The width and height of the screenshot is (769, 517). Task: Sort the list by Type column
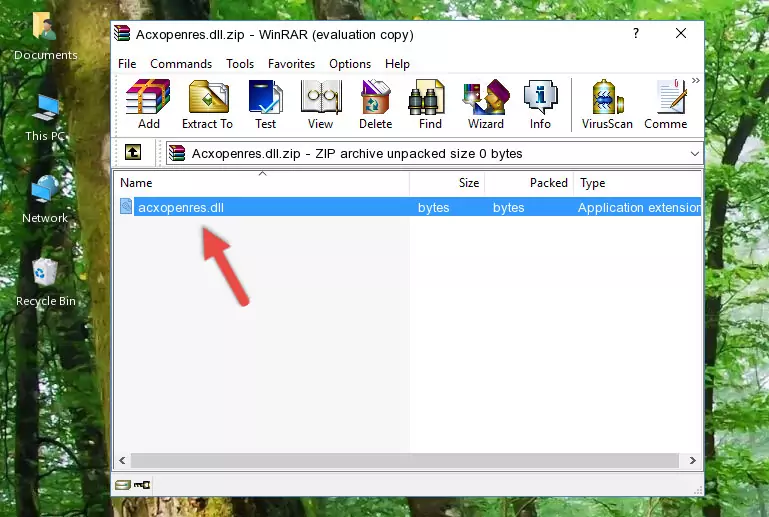(638, 183)
